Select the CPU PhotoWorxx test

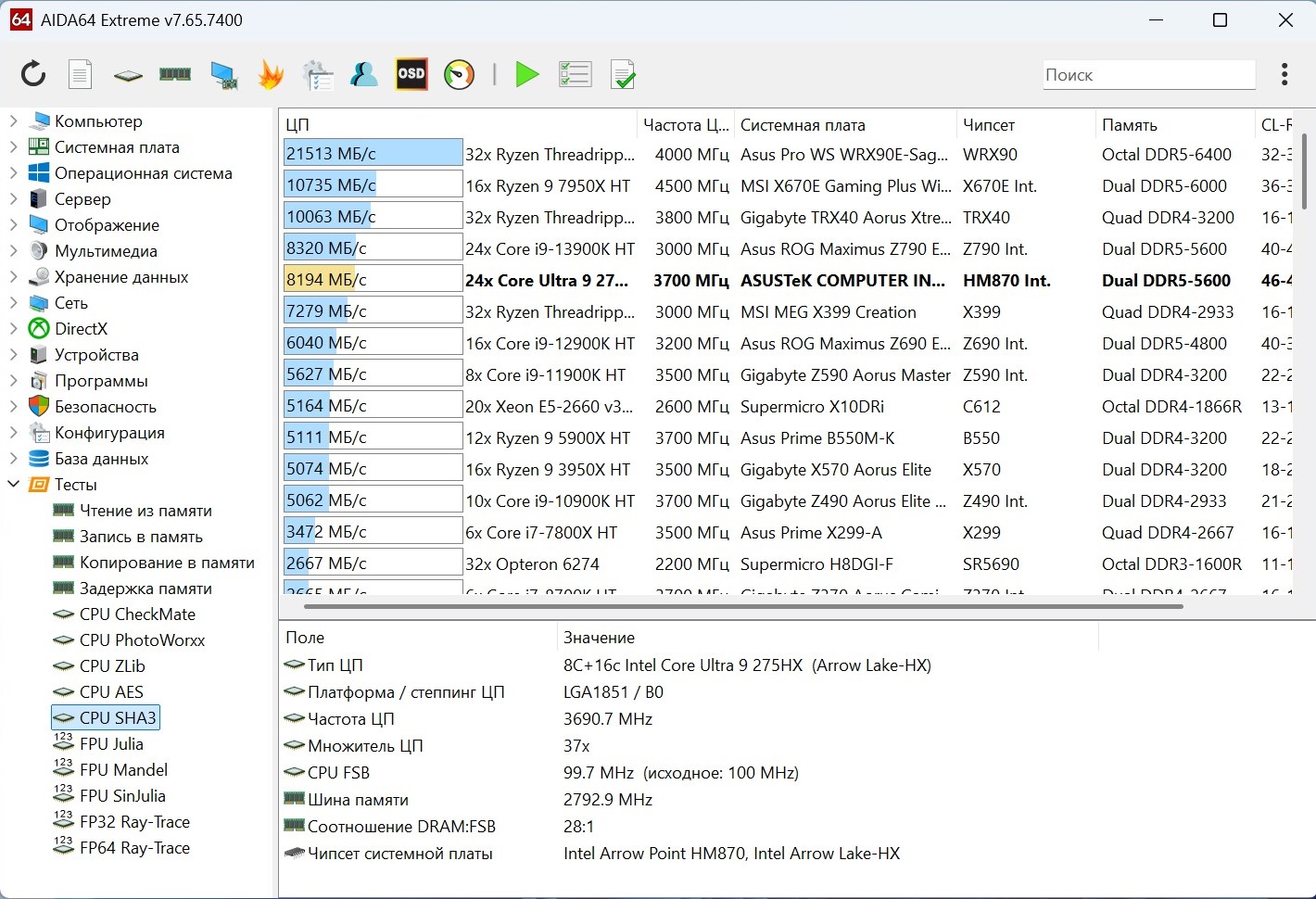click(142, 640)
